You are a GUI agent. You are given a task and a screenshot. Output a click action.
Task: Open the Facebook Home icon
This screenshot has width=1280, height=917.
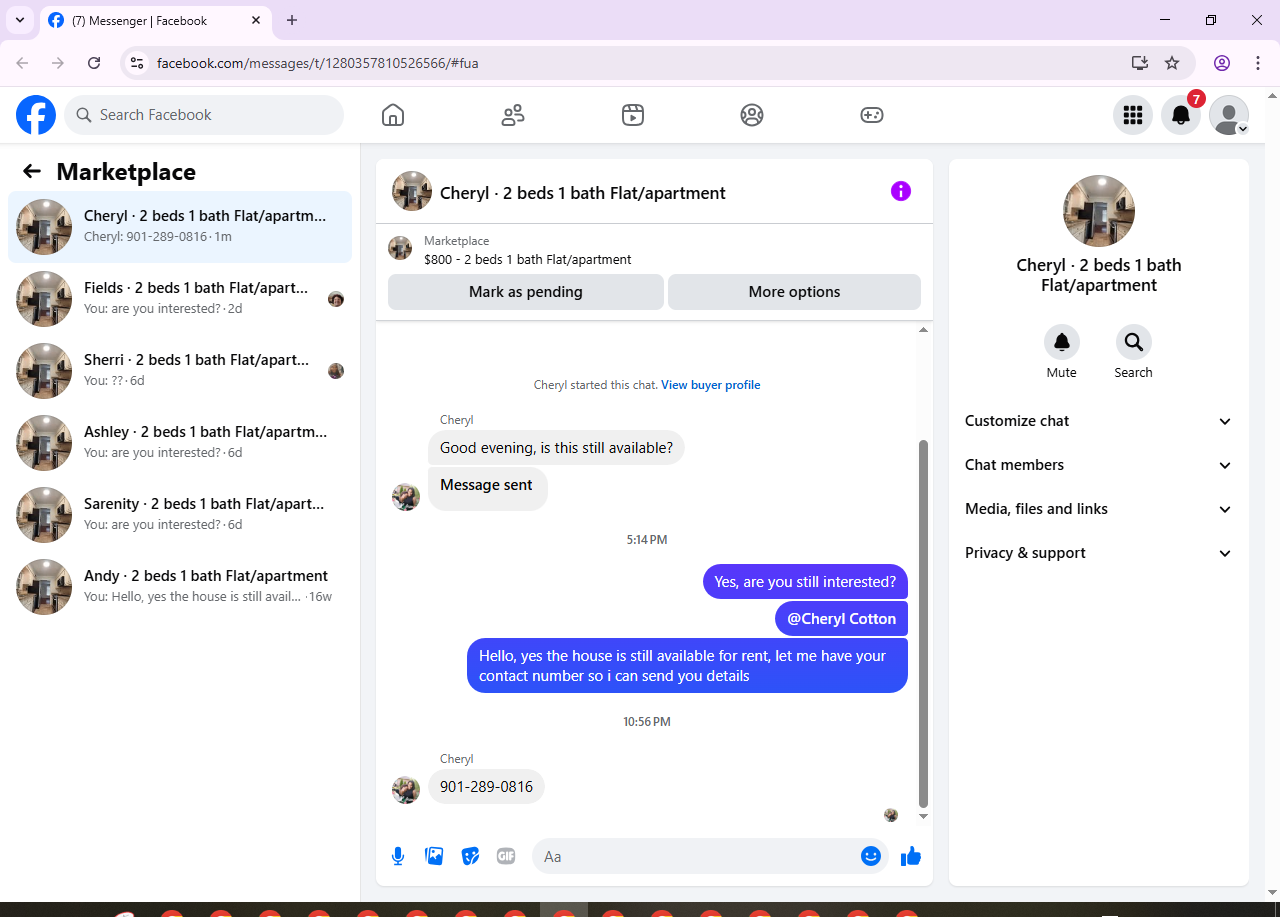point(393,115)
